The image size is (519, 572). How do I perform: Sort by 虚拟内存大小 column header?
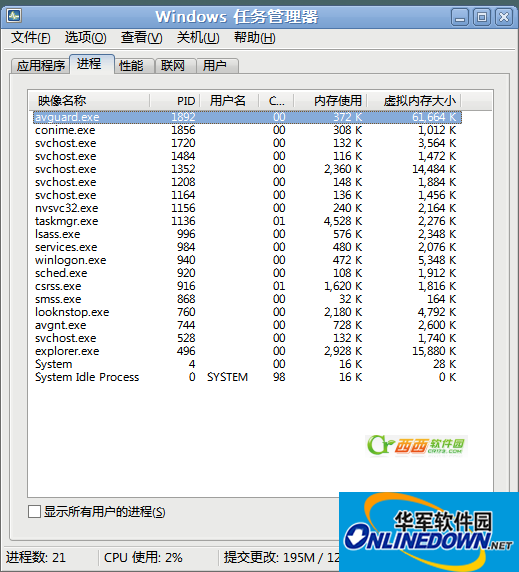(414, 101)
